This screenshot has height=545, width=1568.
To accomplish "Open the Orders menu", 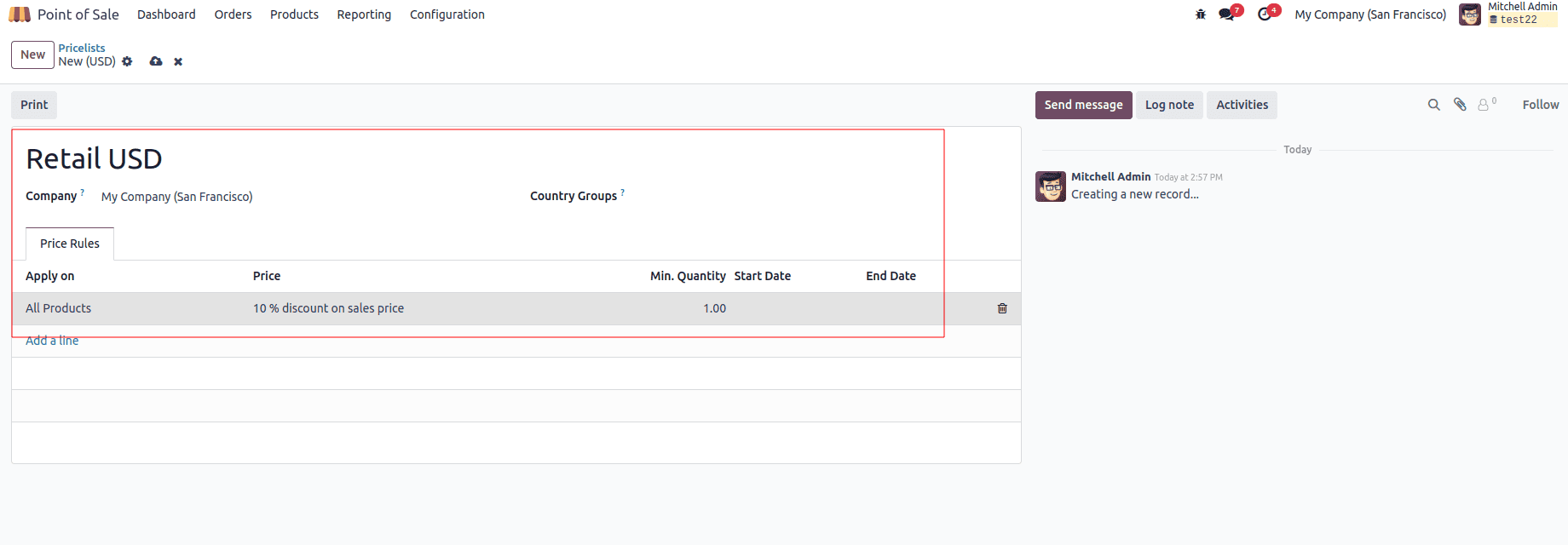I will click(x=233, y=14).
